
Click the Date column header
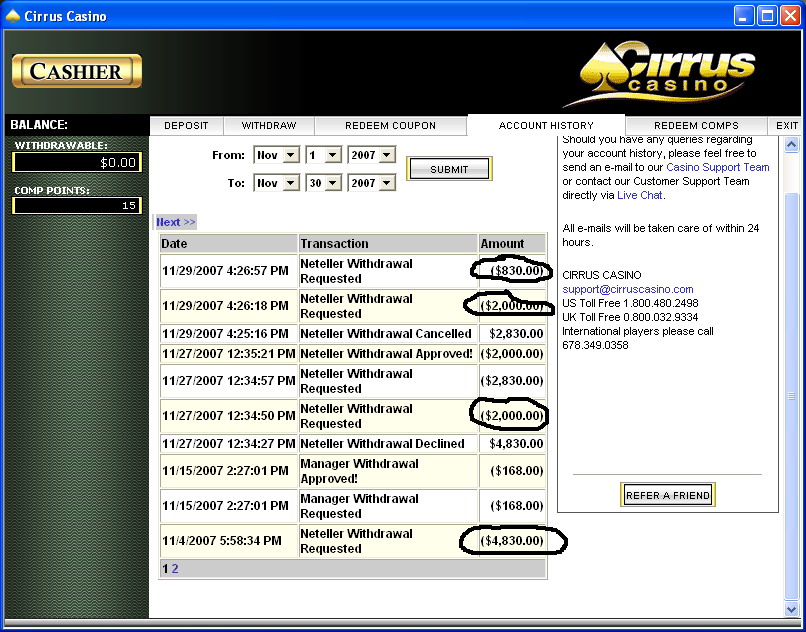pos(229,243)
